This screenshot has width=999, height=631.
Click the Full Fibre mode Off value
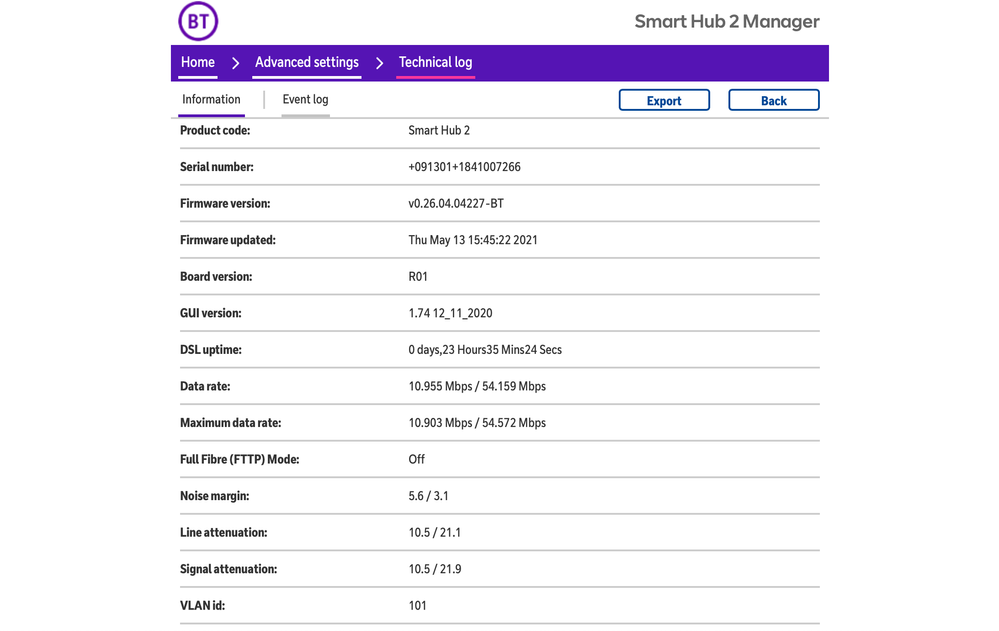(417, 459)
